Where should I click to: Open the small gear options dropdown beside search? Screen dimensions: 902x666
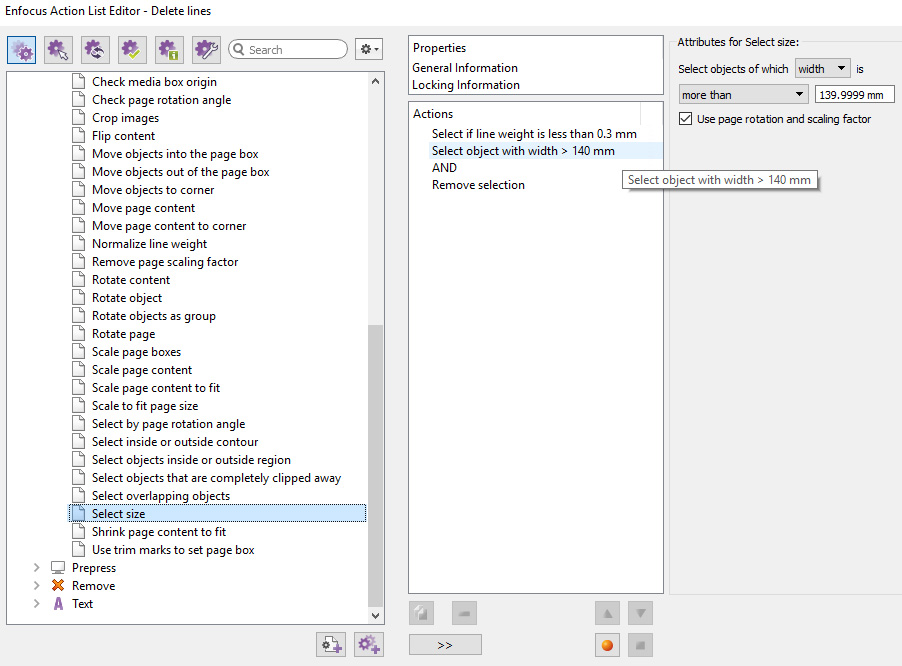point(369,49)
